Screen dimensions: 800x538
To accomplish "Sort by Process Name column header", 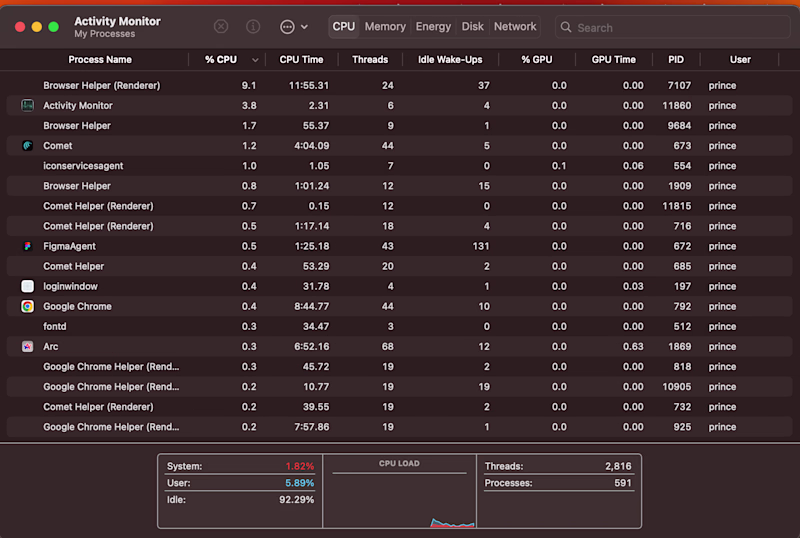I will click(100, 60).
